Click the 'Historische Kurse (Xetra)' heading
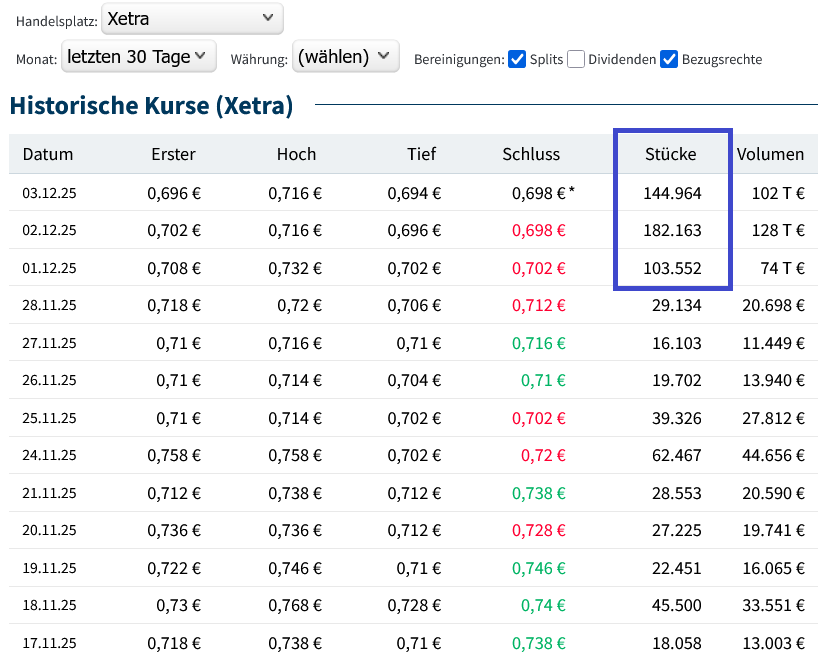This screenshot has width=827, height=660. pyautogui.click(x=151, y=106)
